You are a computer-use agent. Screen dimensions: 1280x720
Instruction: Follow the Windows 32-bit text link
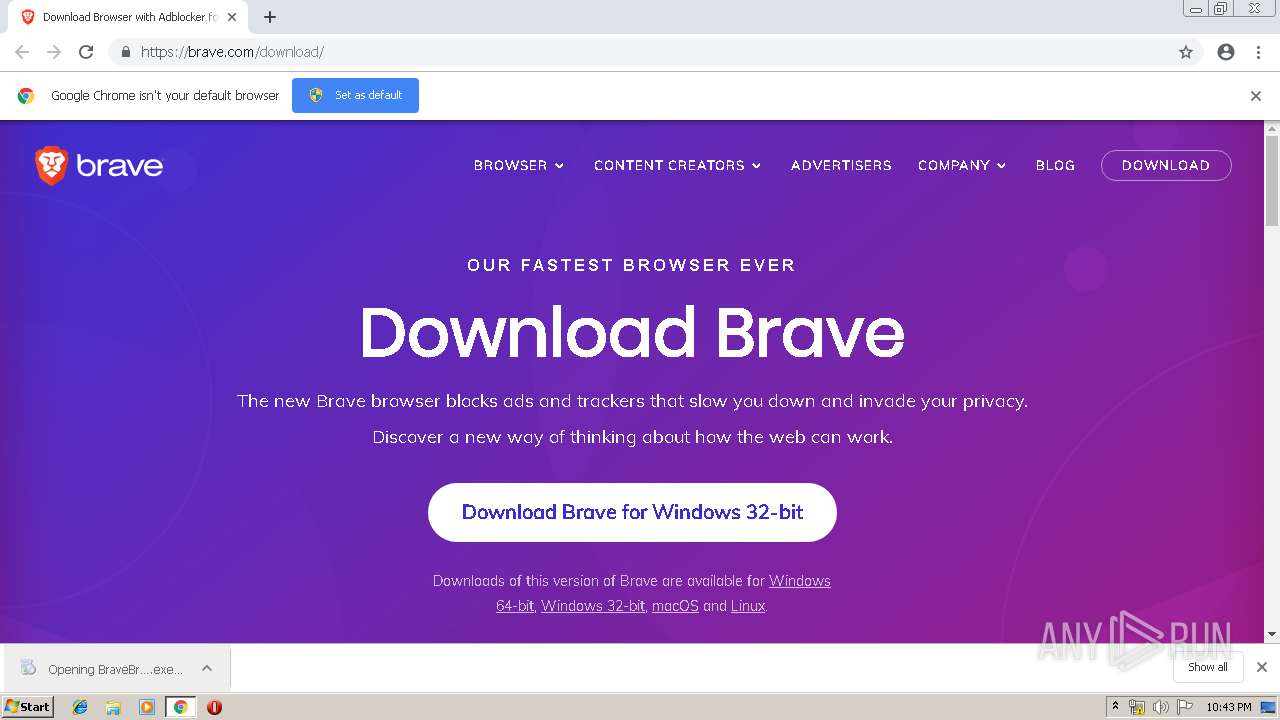(x=593, y=606)
